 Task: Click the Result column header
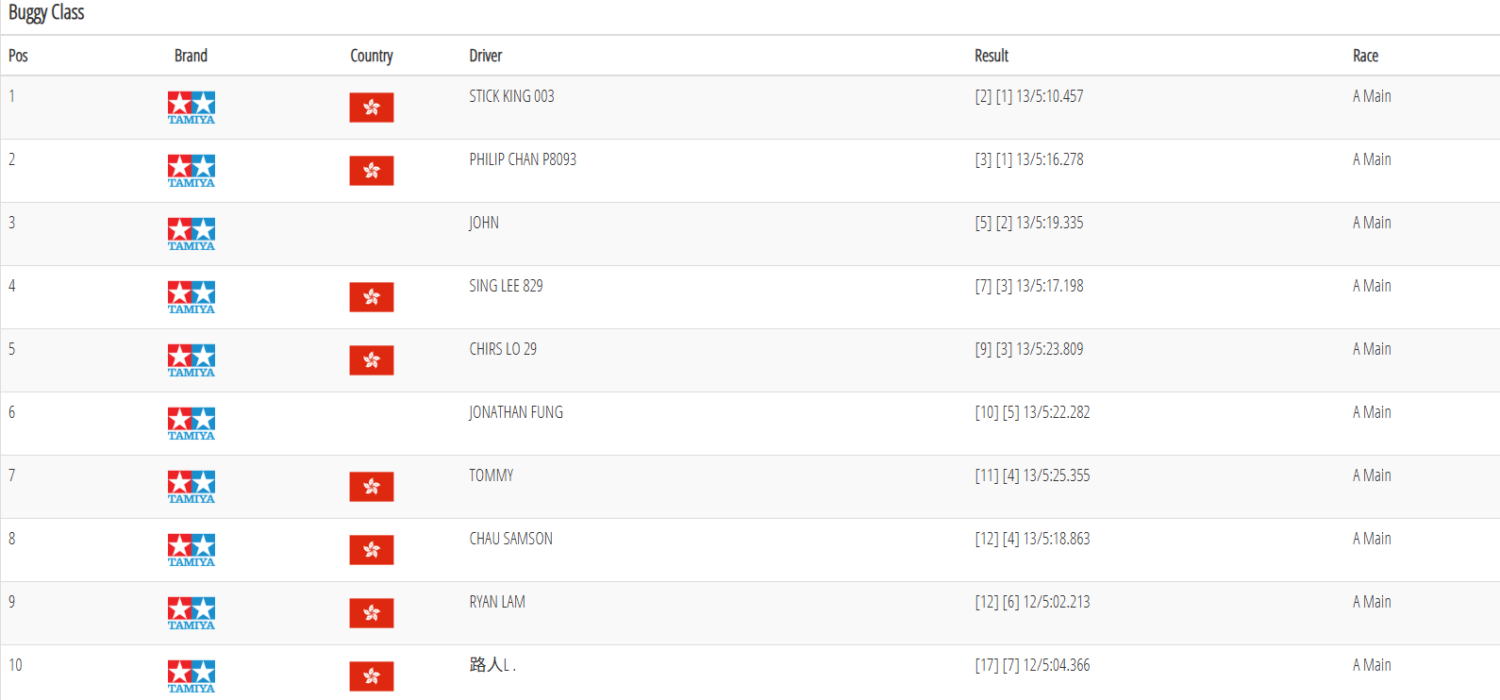tap(992, 56)
